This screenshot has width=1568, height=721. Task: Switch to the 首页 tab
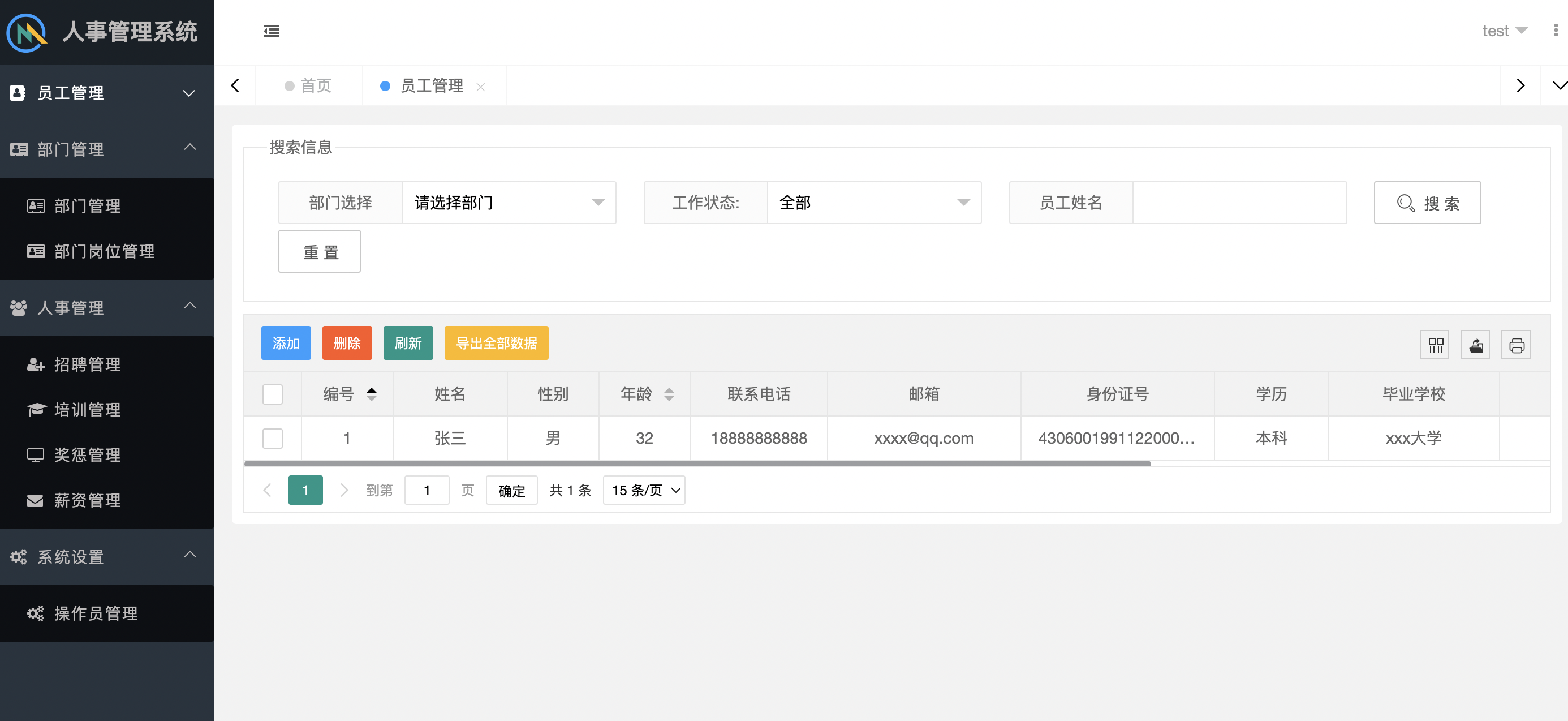[309, 86]
